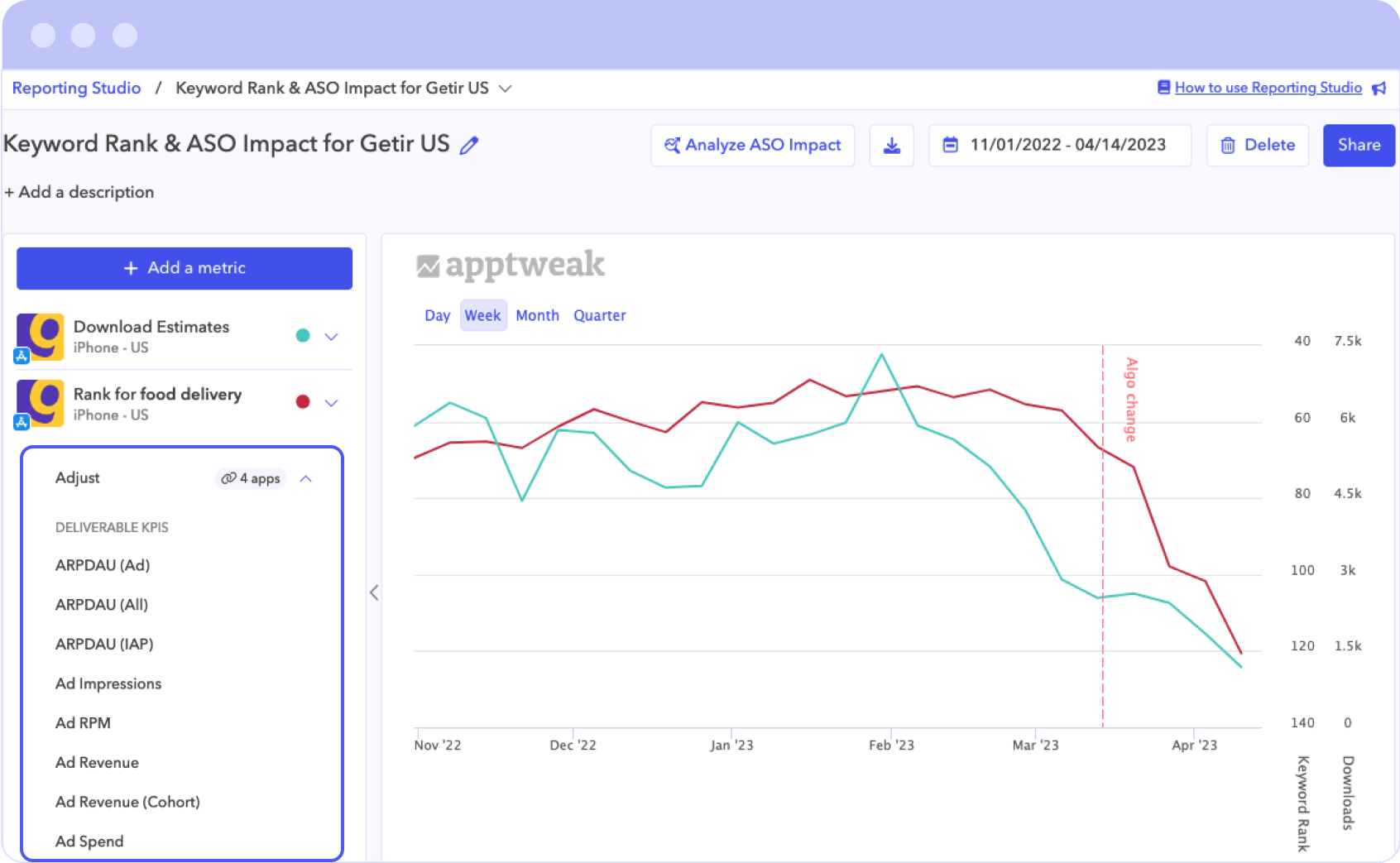
Task: Click the book icon beside How to use Reporting Studio
Action: click(x=1163, y=87)
